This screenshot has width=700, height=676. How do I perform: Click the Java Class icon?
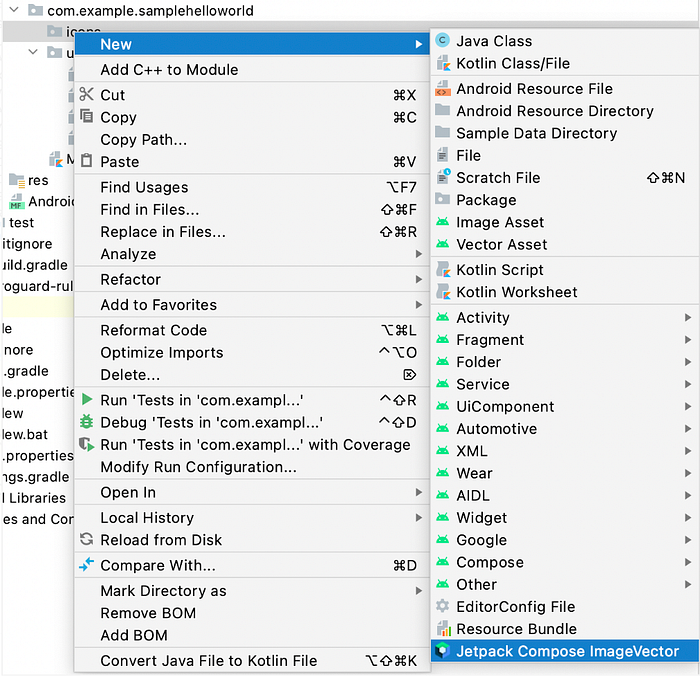442,41
